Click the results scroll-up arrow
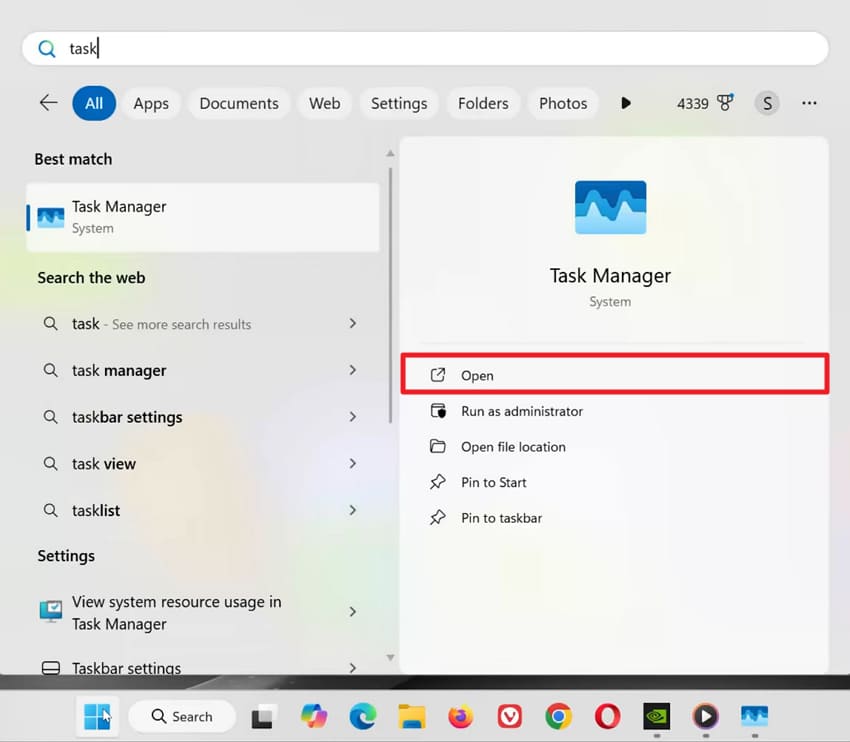The image size is (850, 742). pos(390,154)
